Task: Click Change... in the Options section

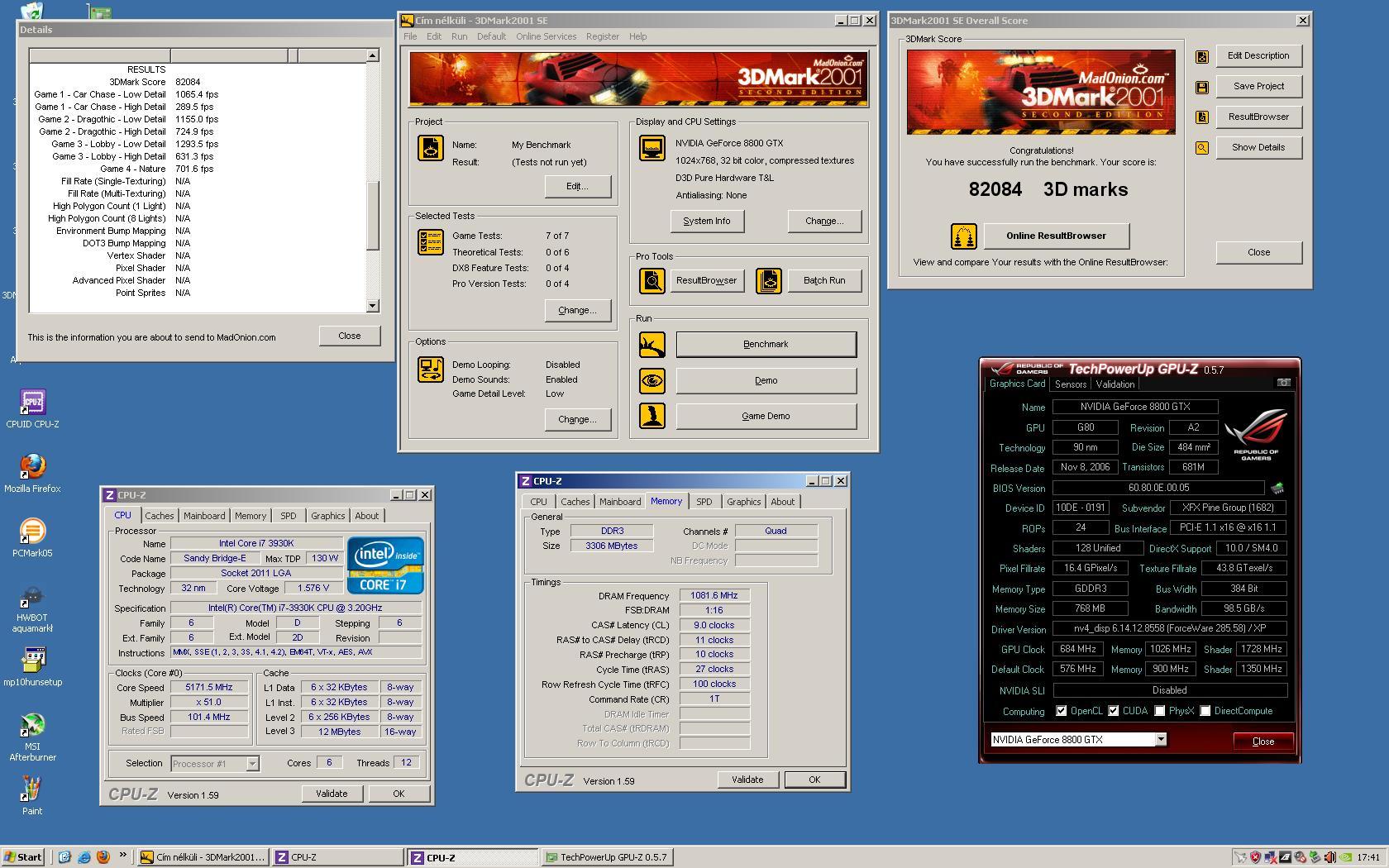Action: click(x=577, y=420)
